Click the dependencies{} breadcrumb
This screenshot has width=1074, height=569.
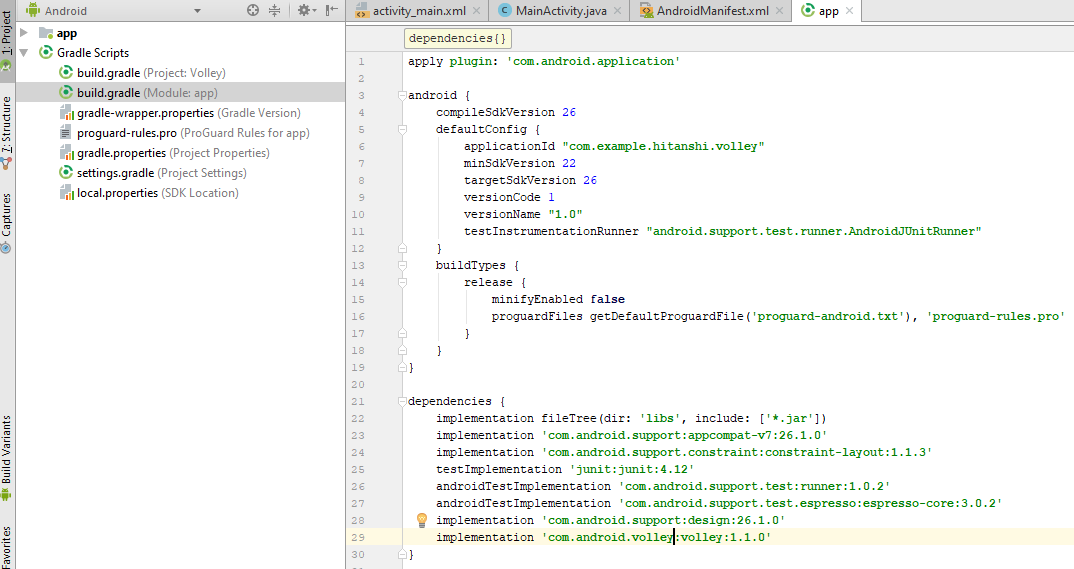[x=458, y=38]
